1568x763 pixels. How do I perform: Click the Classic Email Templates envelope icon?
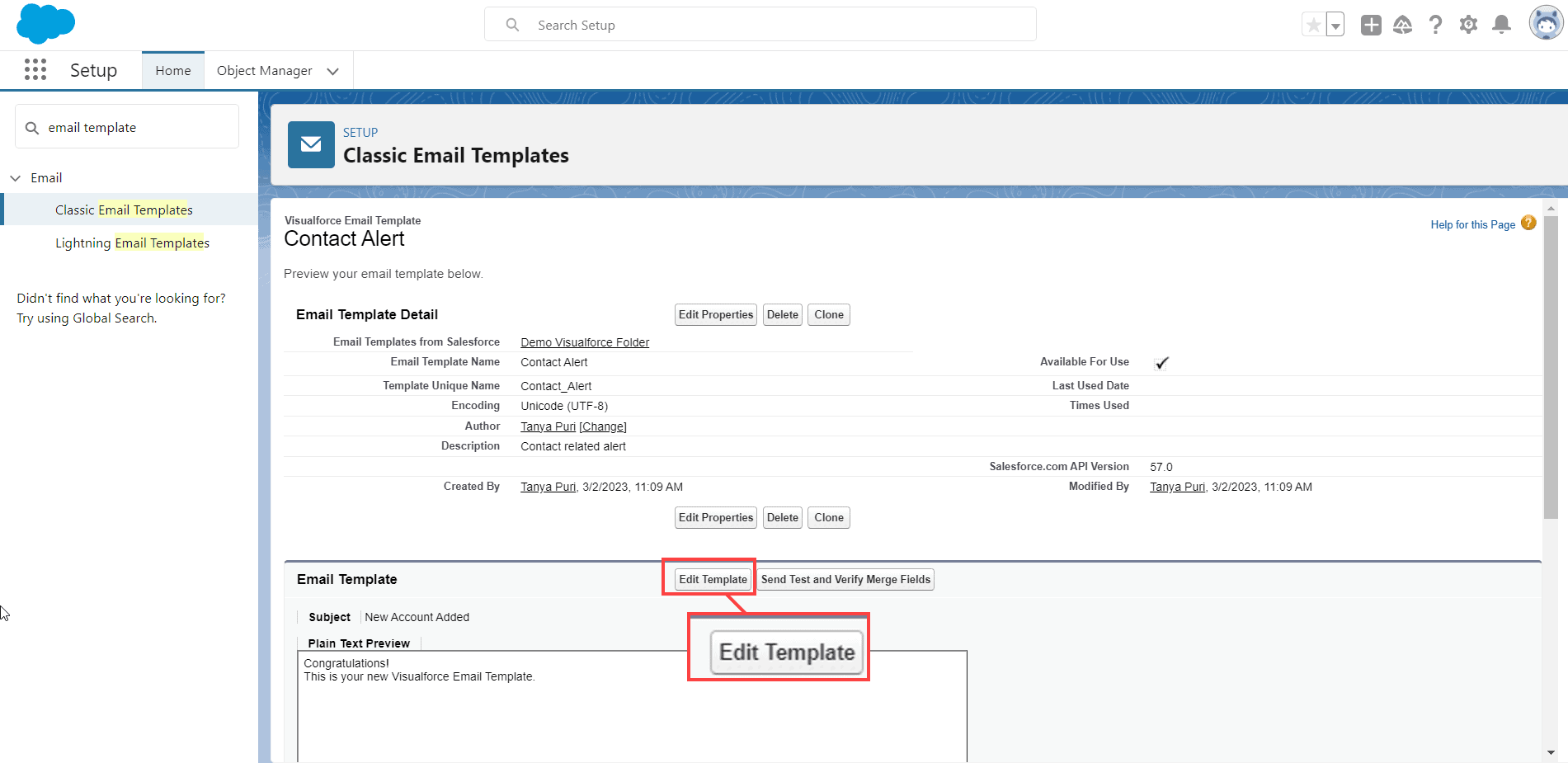pyautogui.click(x=311, y=144)
